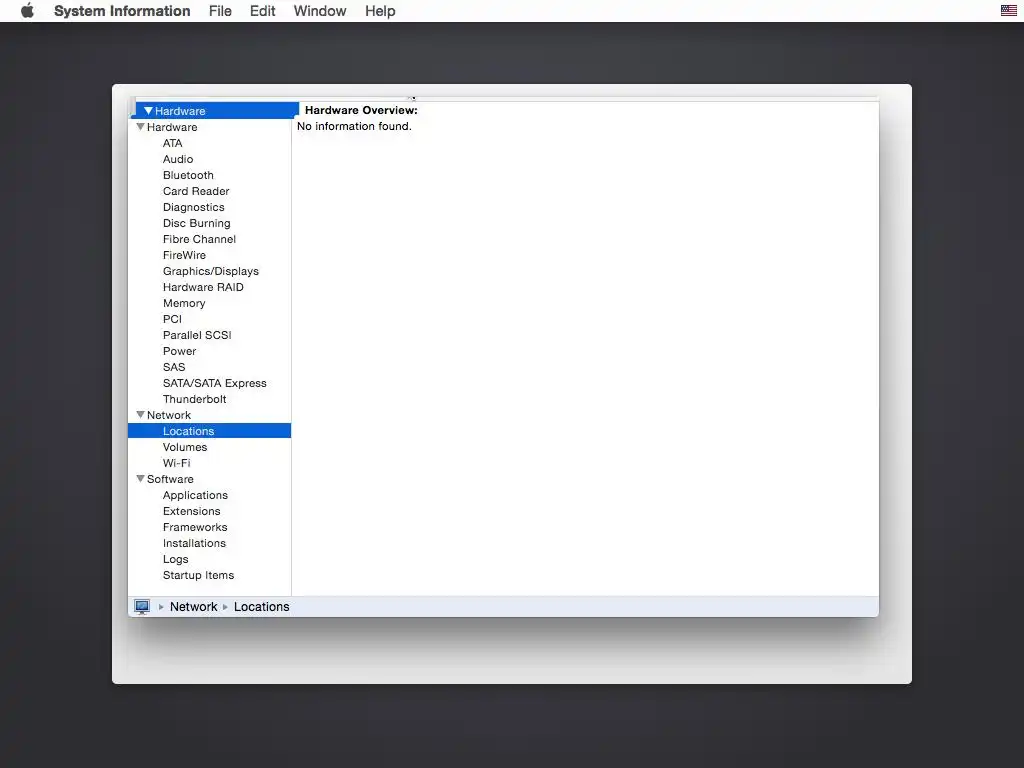Select Parallel SCSI in the sidebar
Image resolution: width=1024 pixels, height=768 pixels.
197,335
